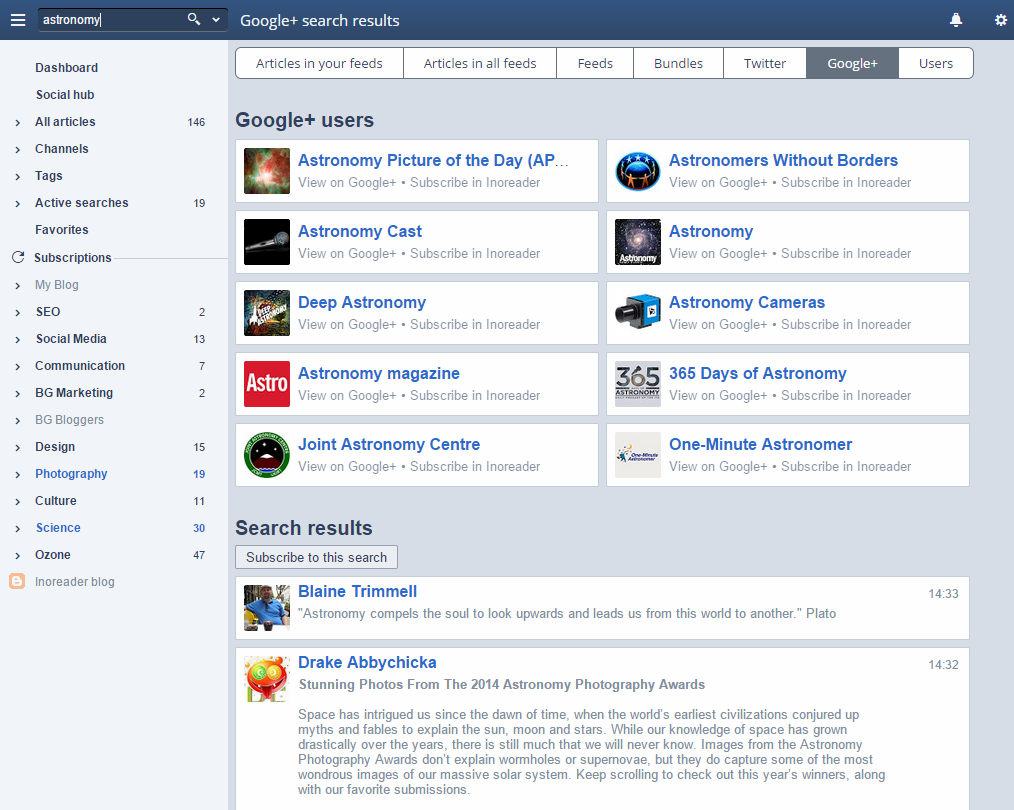Expand the Active searches section

17,204
